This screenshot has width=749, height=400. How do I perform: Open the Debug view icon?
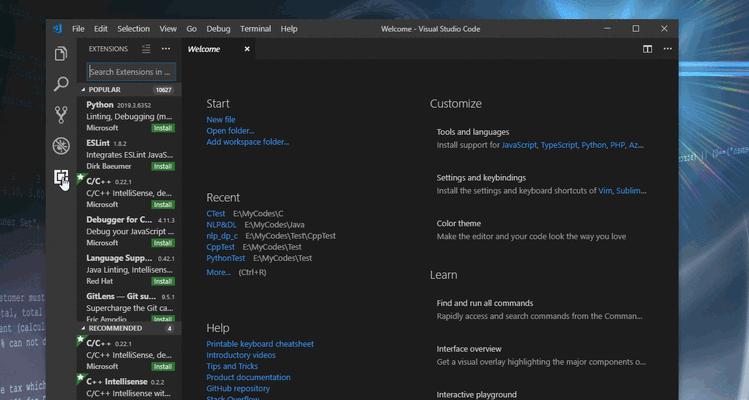[61, 146]
